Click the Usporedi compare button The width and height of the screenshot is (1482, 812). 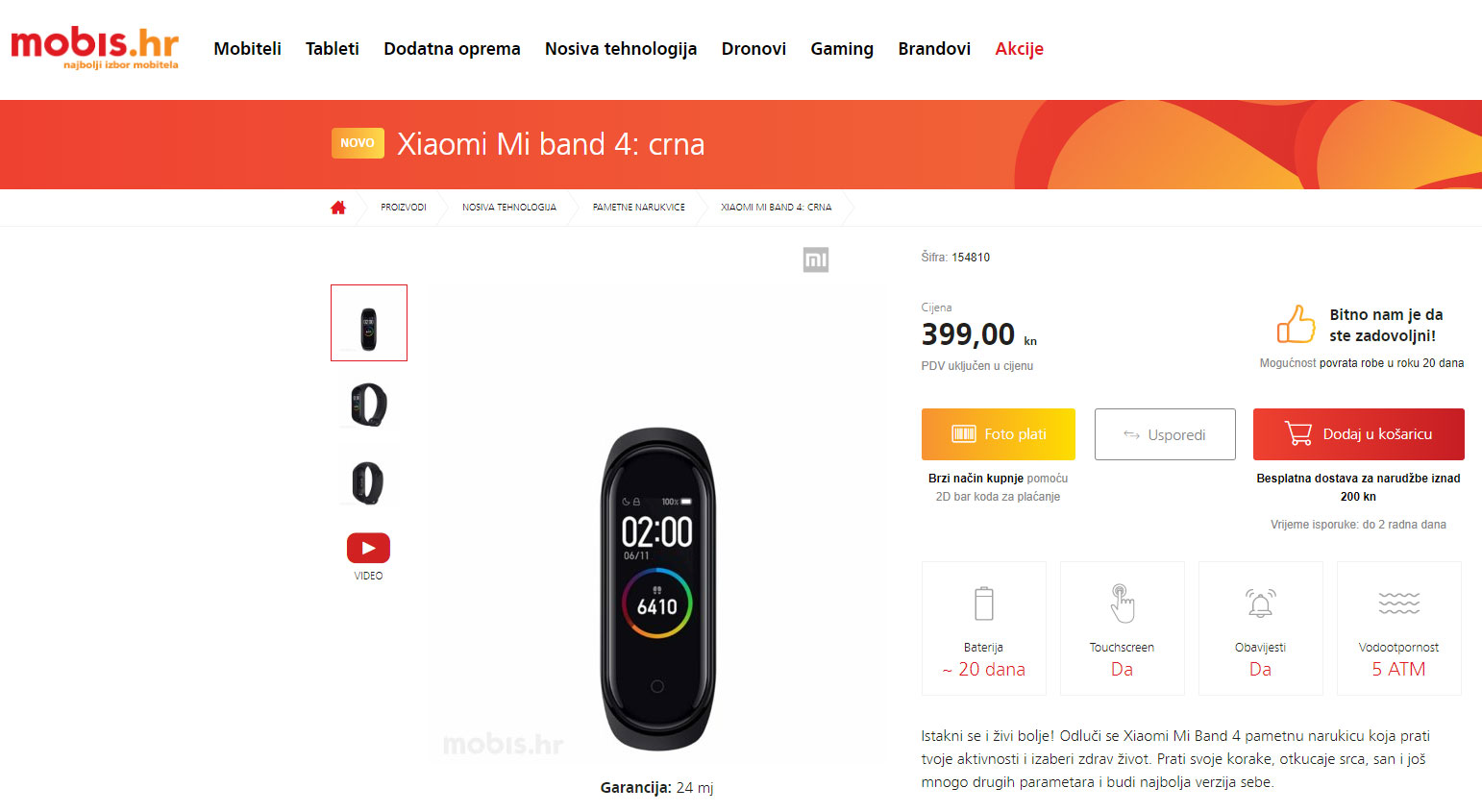tap(1165, 434)
